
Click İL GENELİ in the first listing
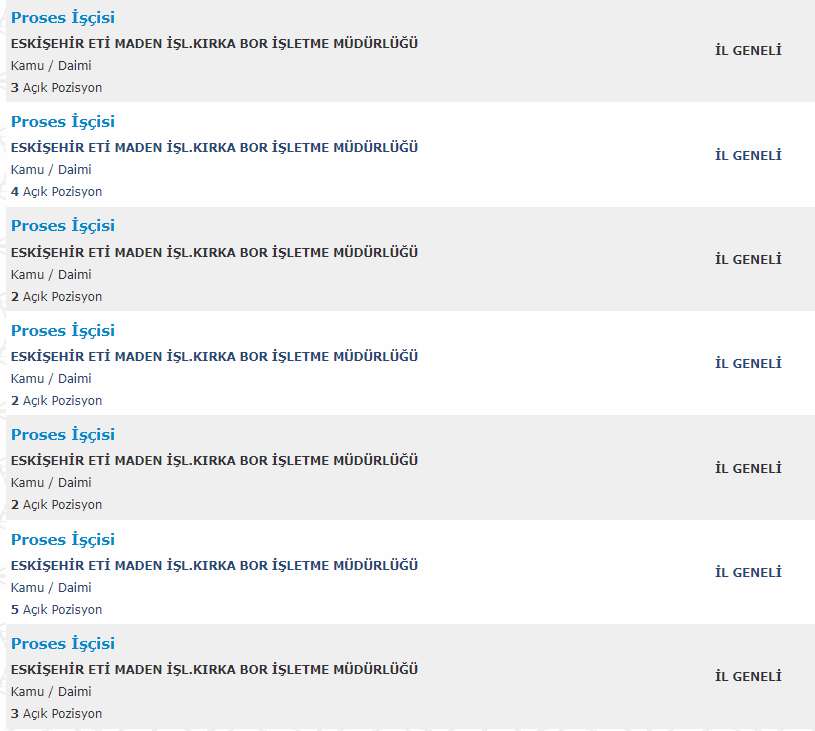[748, 51]
